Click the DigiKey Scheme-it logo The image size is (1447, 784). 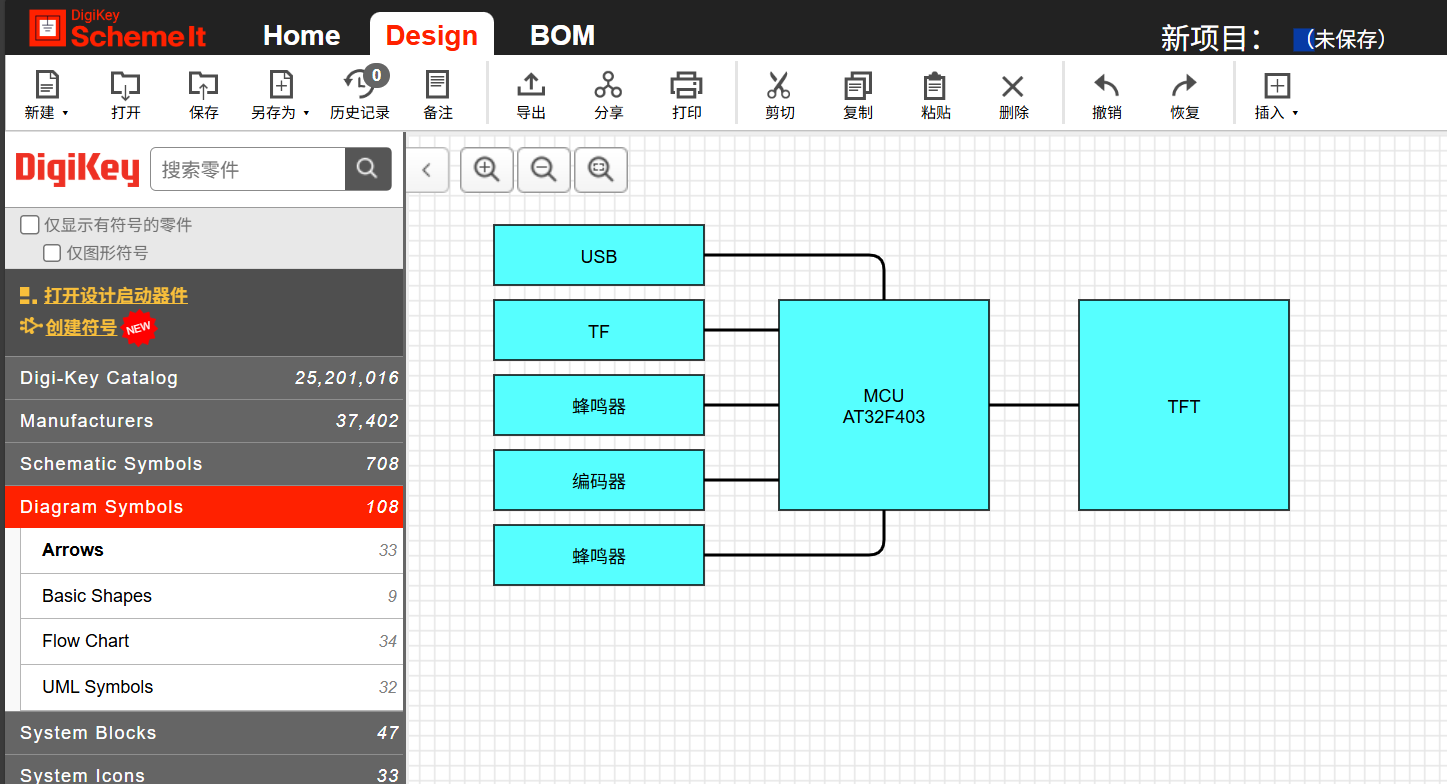coord(118,29)
